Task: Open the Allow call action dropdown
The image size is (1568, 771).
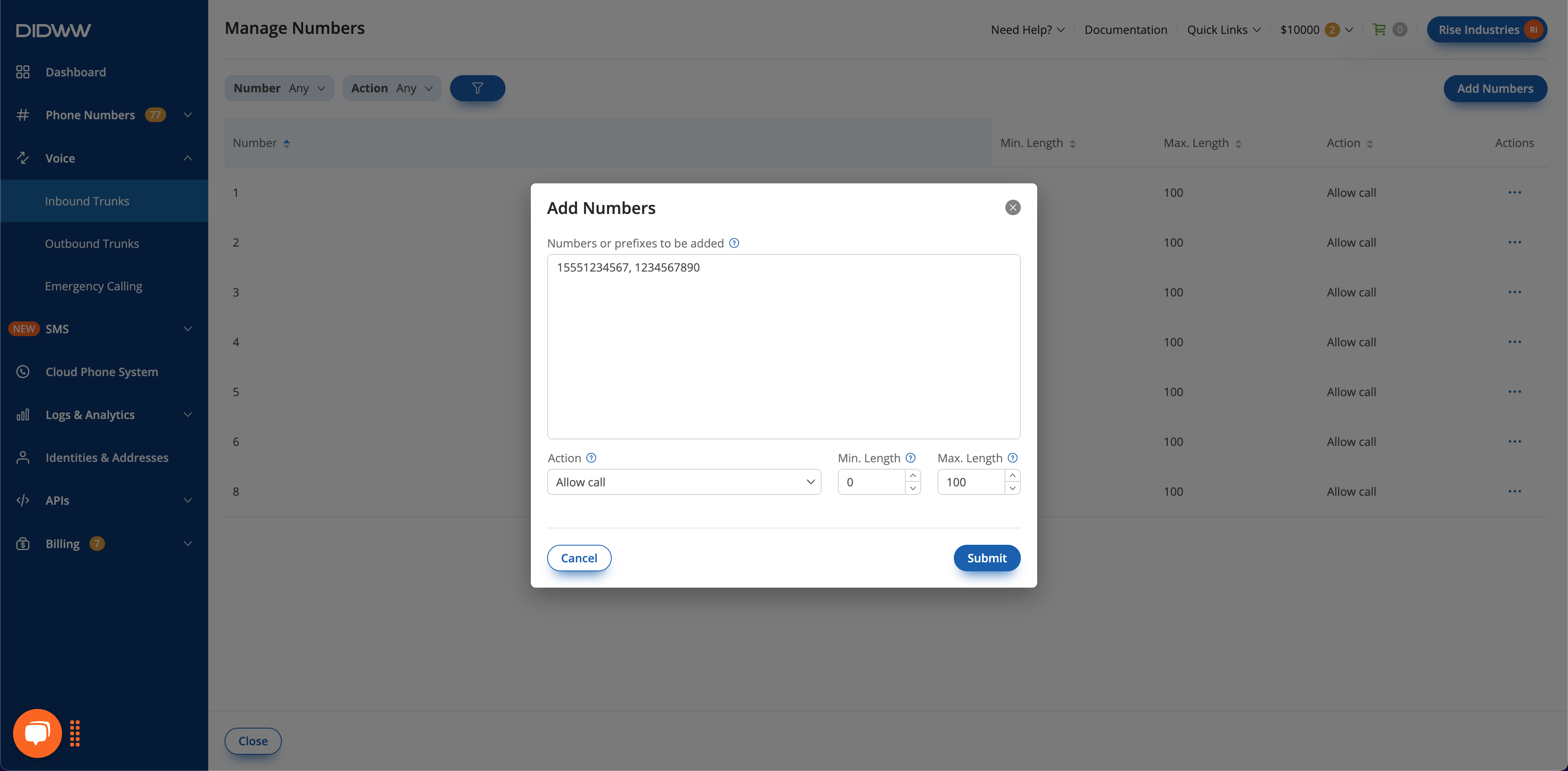Action: pyautogui.click(x=684, y=482)
